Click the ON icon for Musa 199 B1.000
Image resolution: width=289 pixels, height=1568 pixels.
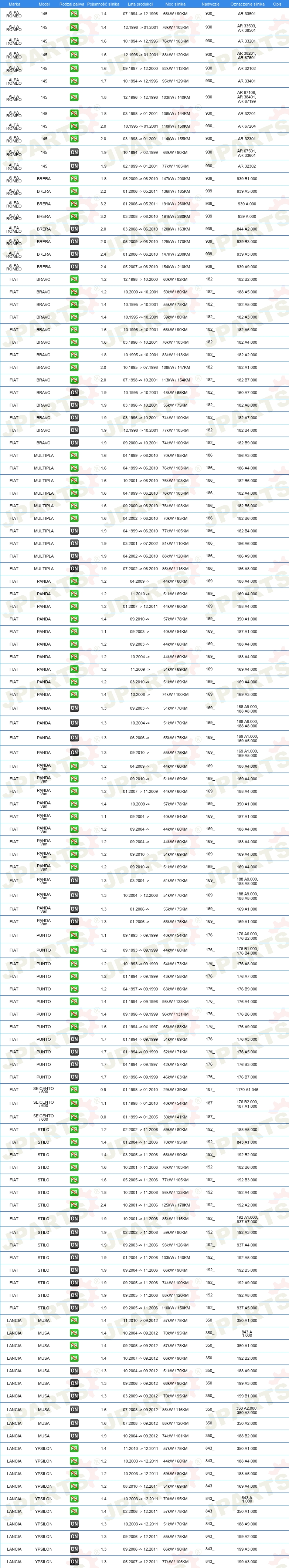click(74, 1396)
